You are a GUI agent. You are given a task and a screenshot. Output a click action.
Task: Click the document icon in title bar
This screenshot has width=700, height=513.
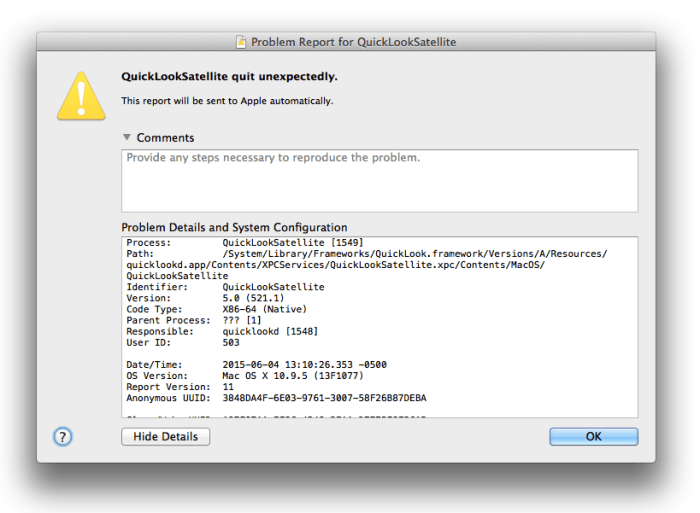coord(241,42)
